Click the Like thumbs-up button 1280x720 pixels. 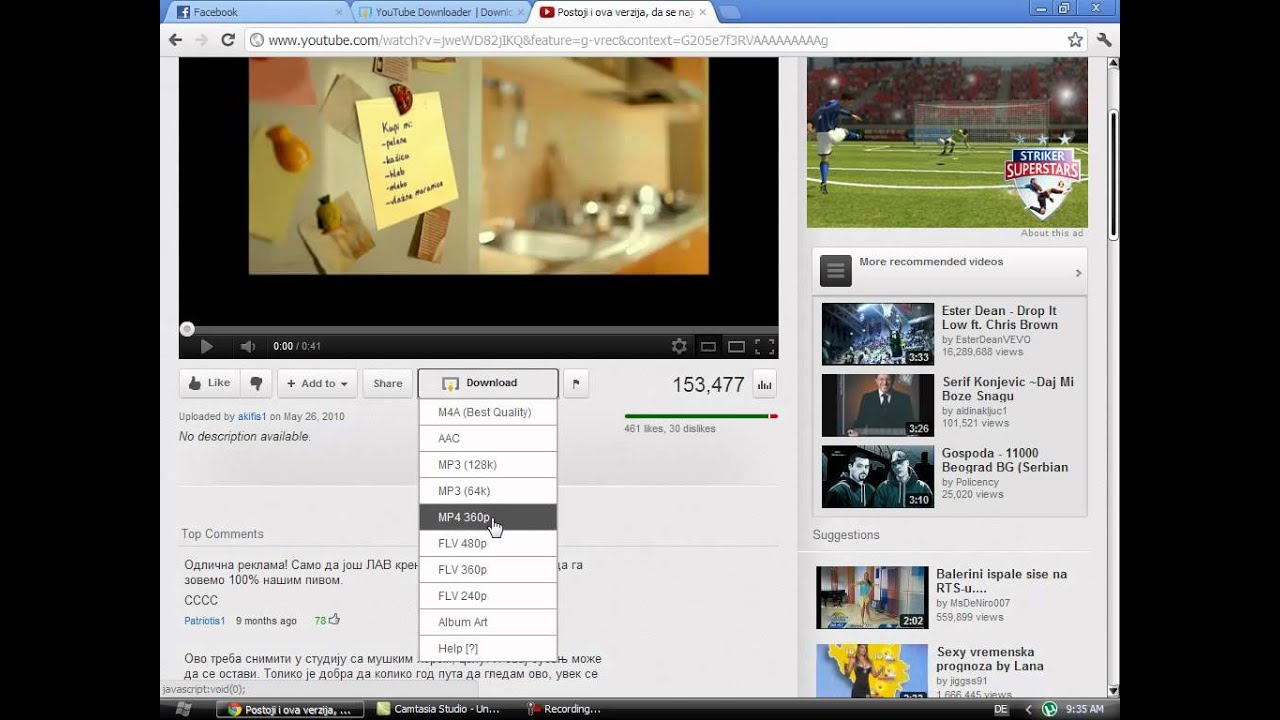pos(209,383)
